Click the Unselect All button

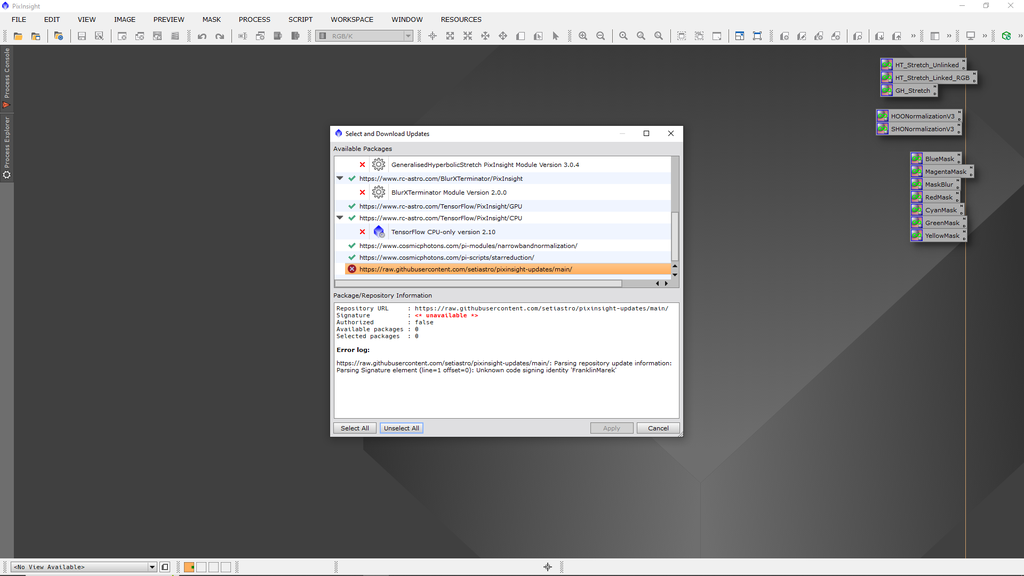pos(401,428)
